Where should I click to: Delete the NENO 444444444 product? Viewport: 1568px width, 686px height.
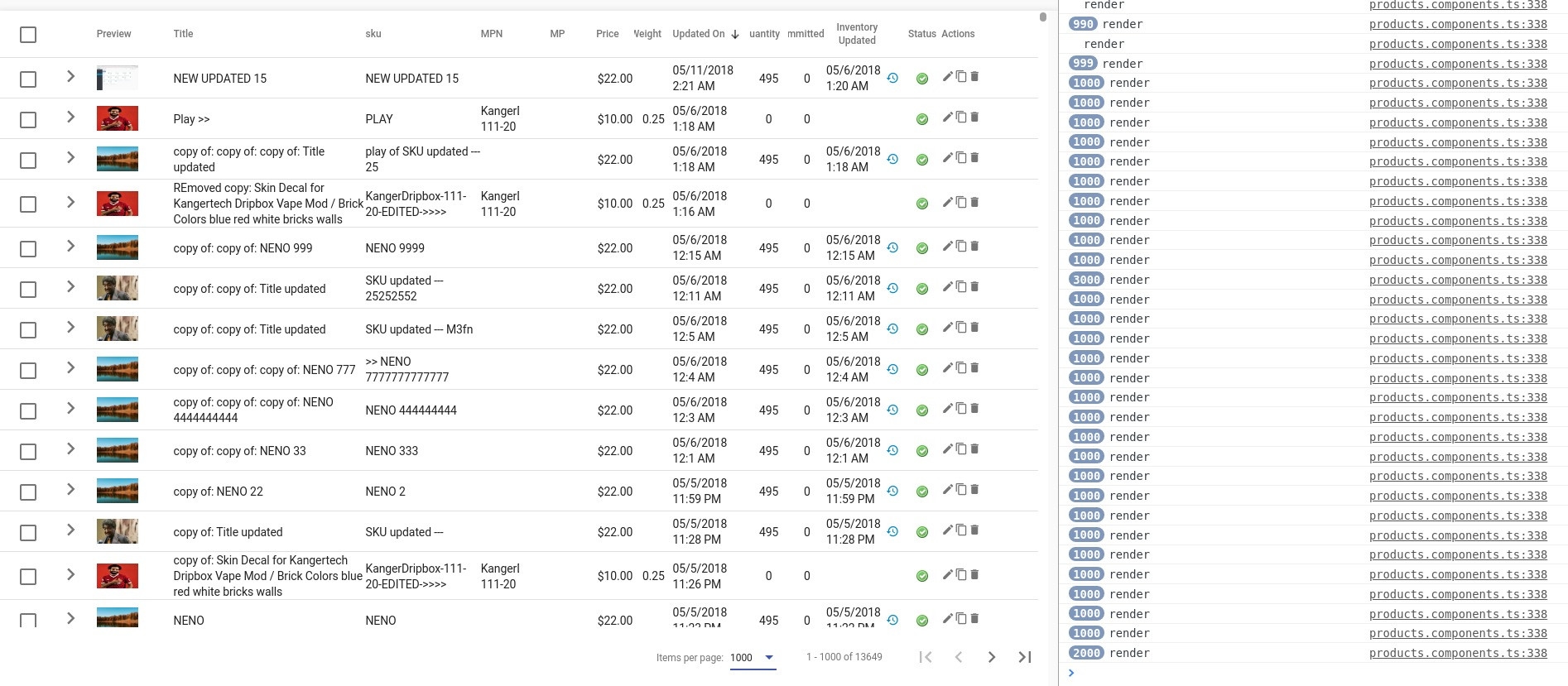point(974,408)
